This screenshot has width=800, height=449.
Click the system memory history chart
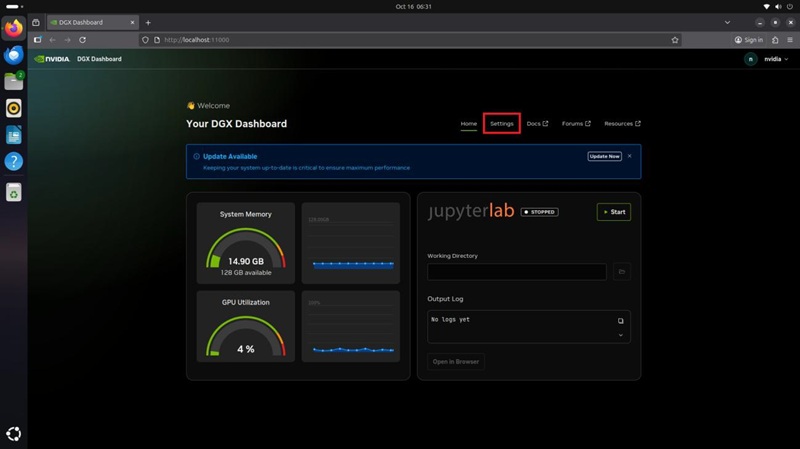[x=351, y=243]
